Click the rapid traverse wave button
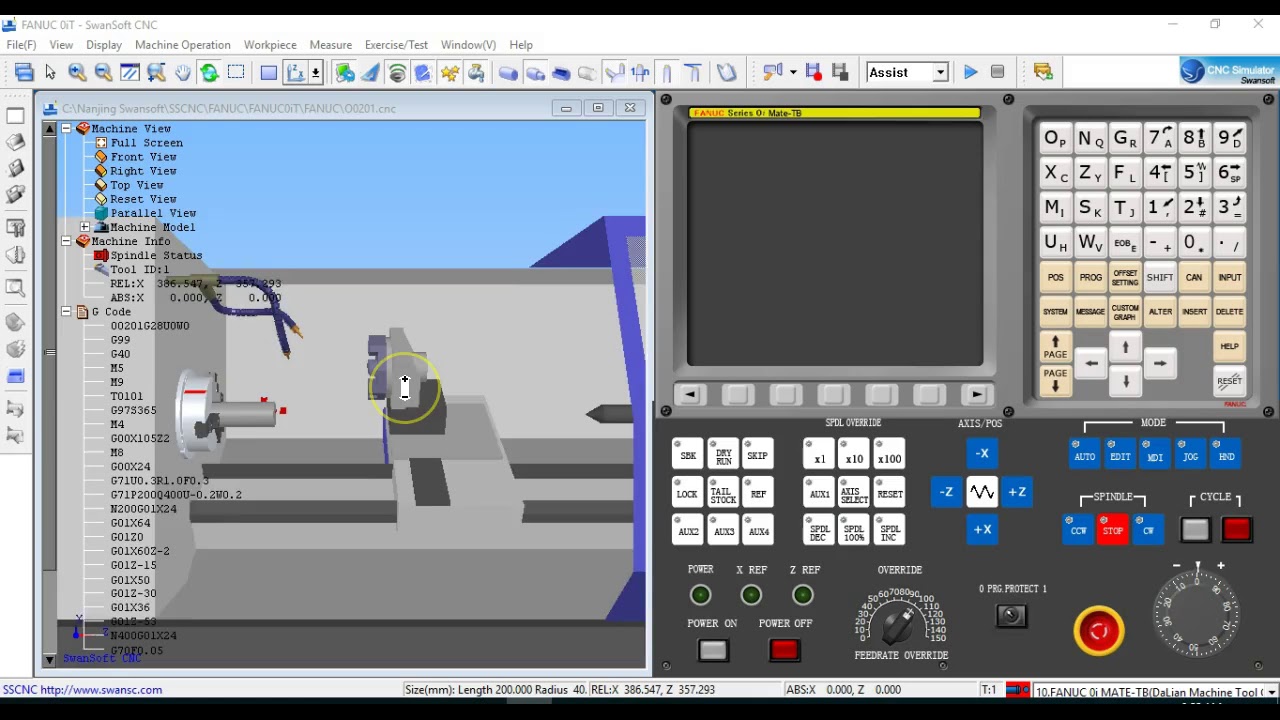1280x720 pixels. [x=982, y=491]
